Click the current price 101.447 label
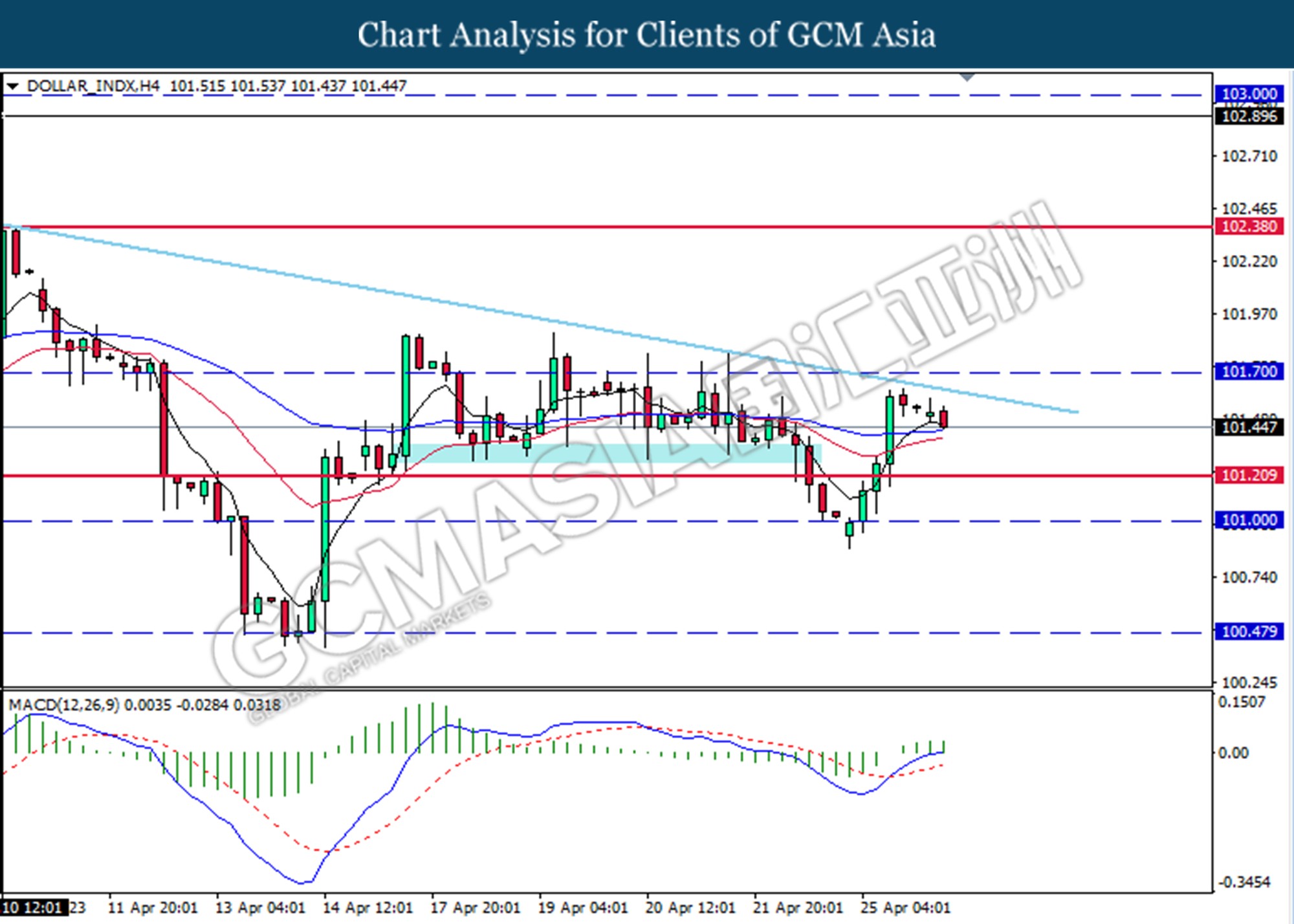The image size is (1294, 924). [1249, 427]
